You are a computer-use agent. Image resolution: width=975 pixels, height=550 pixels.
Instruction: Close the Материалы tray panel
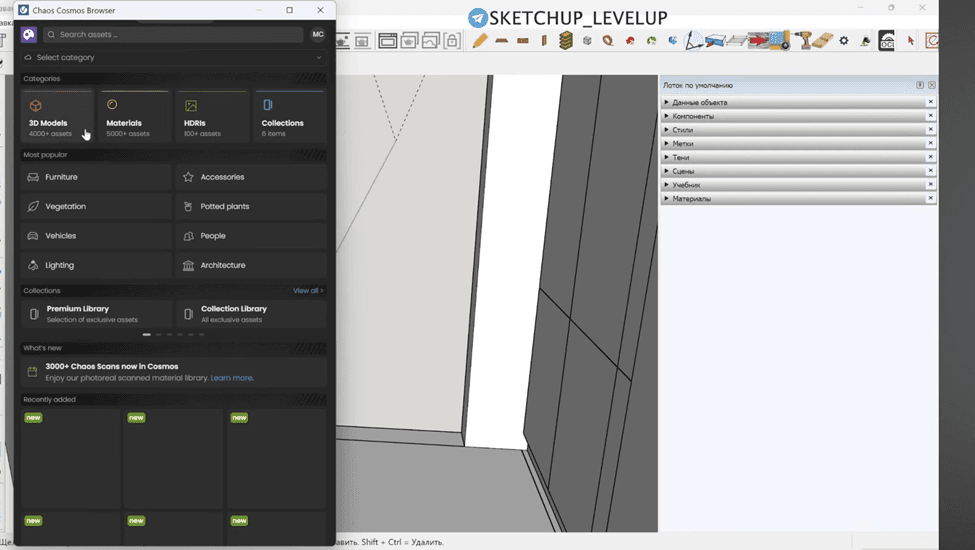coord(930,198)
